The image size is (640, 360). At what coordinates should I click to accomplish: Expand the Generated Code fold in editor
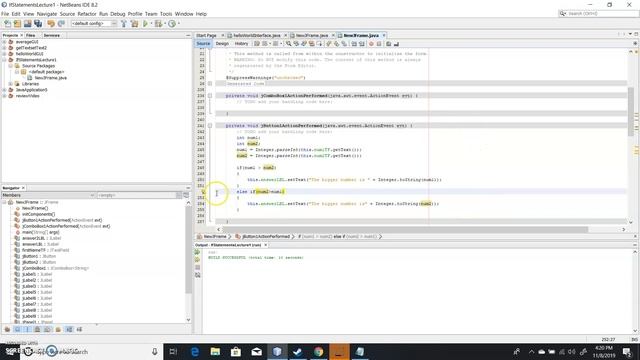click(x=210, y=83)
